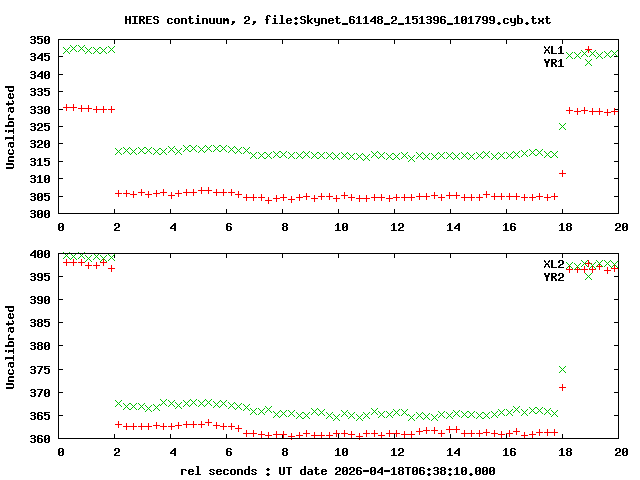
Task: Select the gray X point at 375 in bottom plot
Action: point(563,370)
